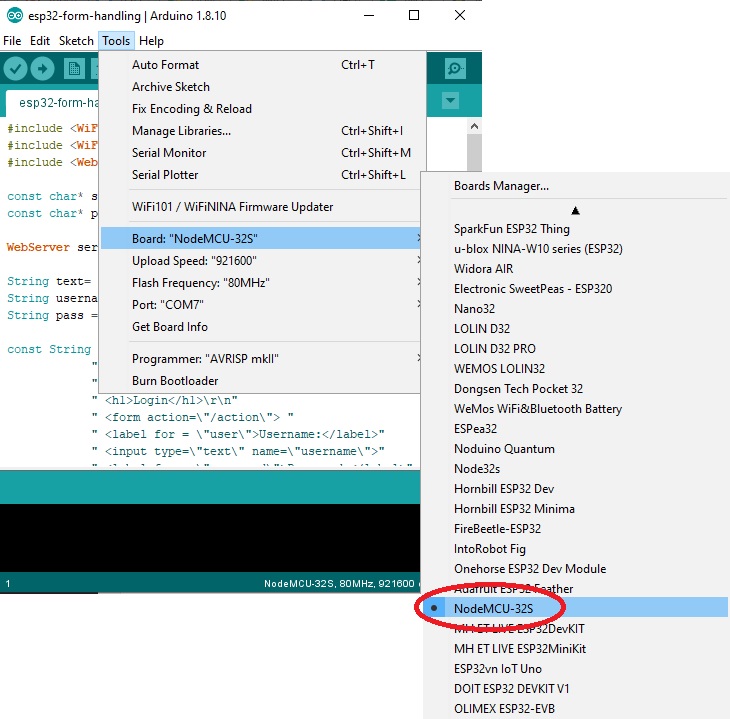
Task: Select Widora AIR board
Action: coord(575,269)
